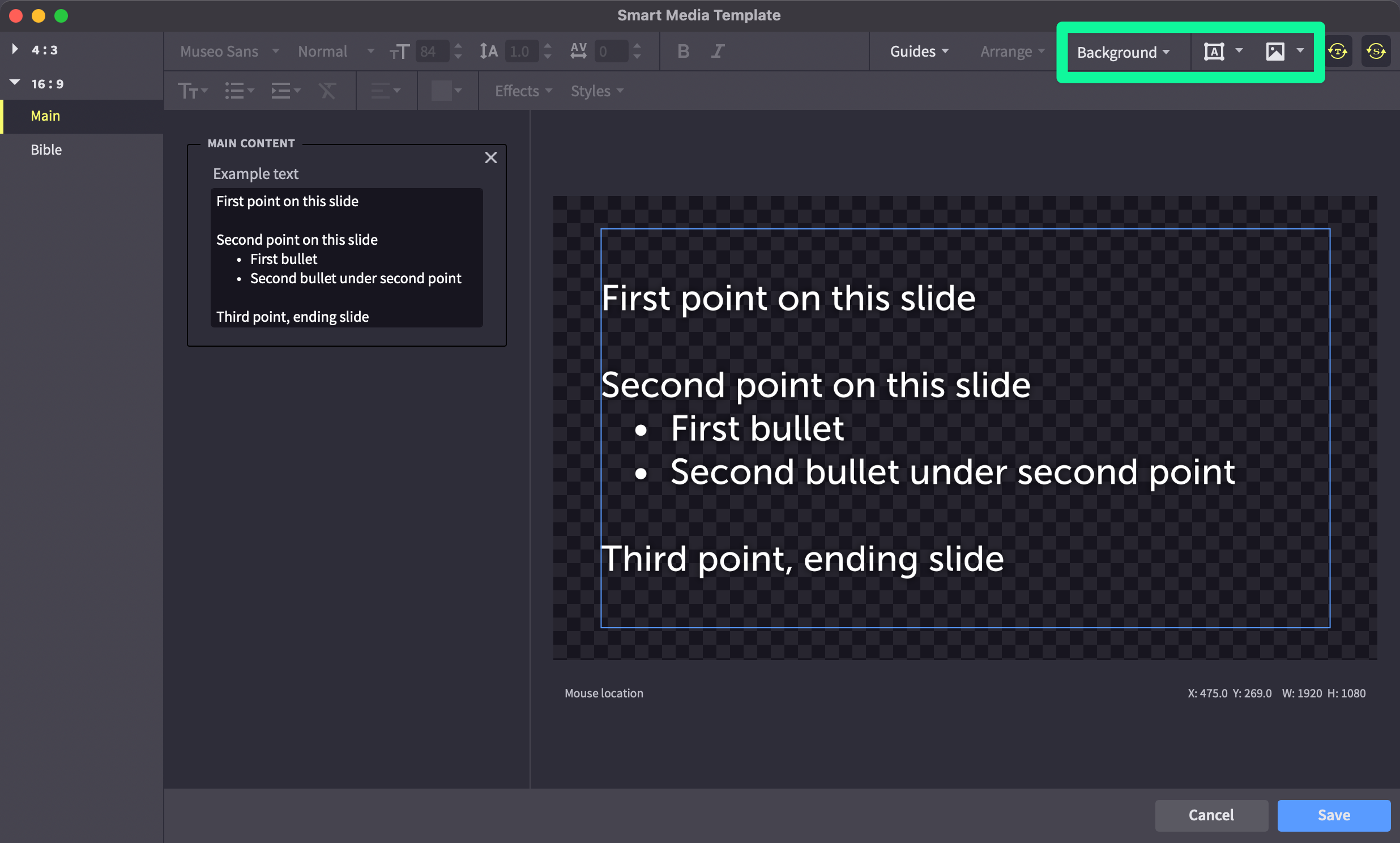Open the text case (Tт) options

(192, 91)
